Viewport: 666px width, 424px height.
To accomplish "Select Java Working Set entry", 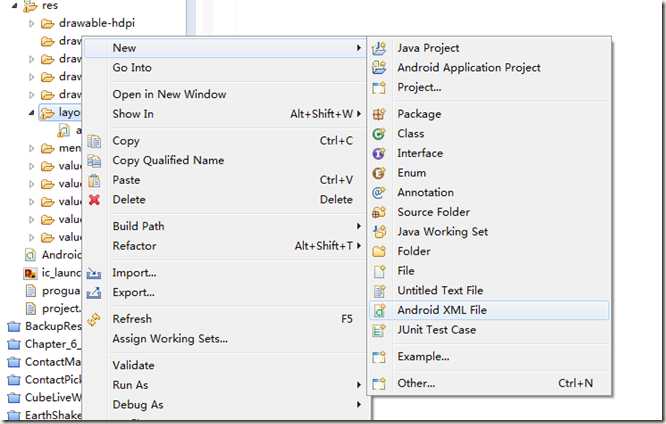I will (443, 232).
